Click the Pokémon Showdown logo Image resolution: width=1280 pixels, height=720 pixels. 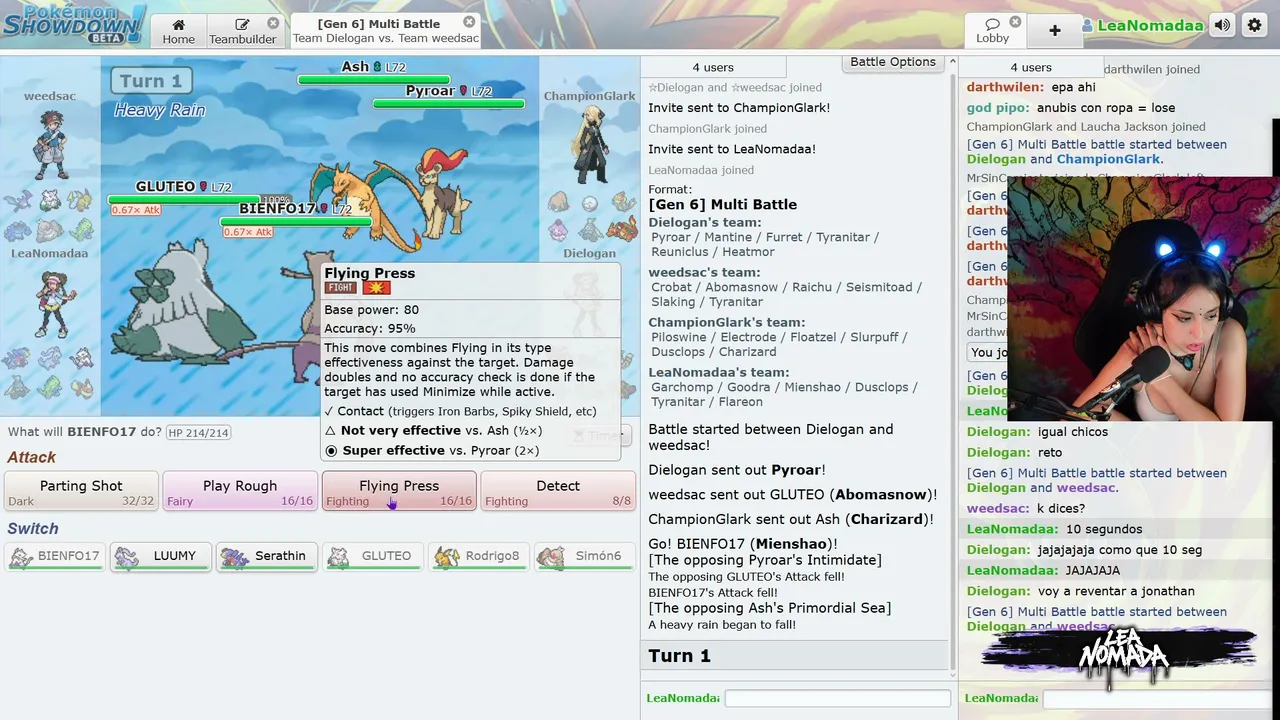[74, 23]
